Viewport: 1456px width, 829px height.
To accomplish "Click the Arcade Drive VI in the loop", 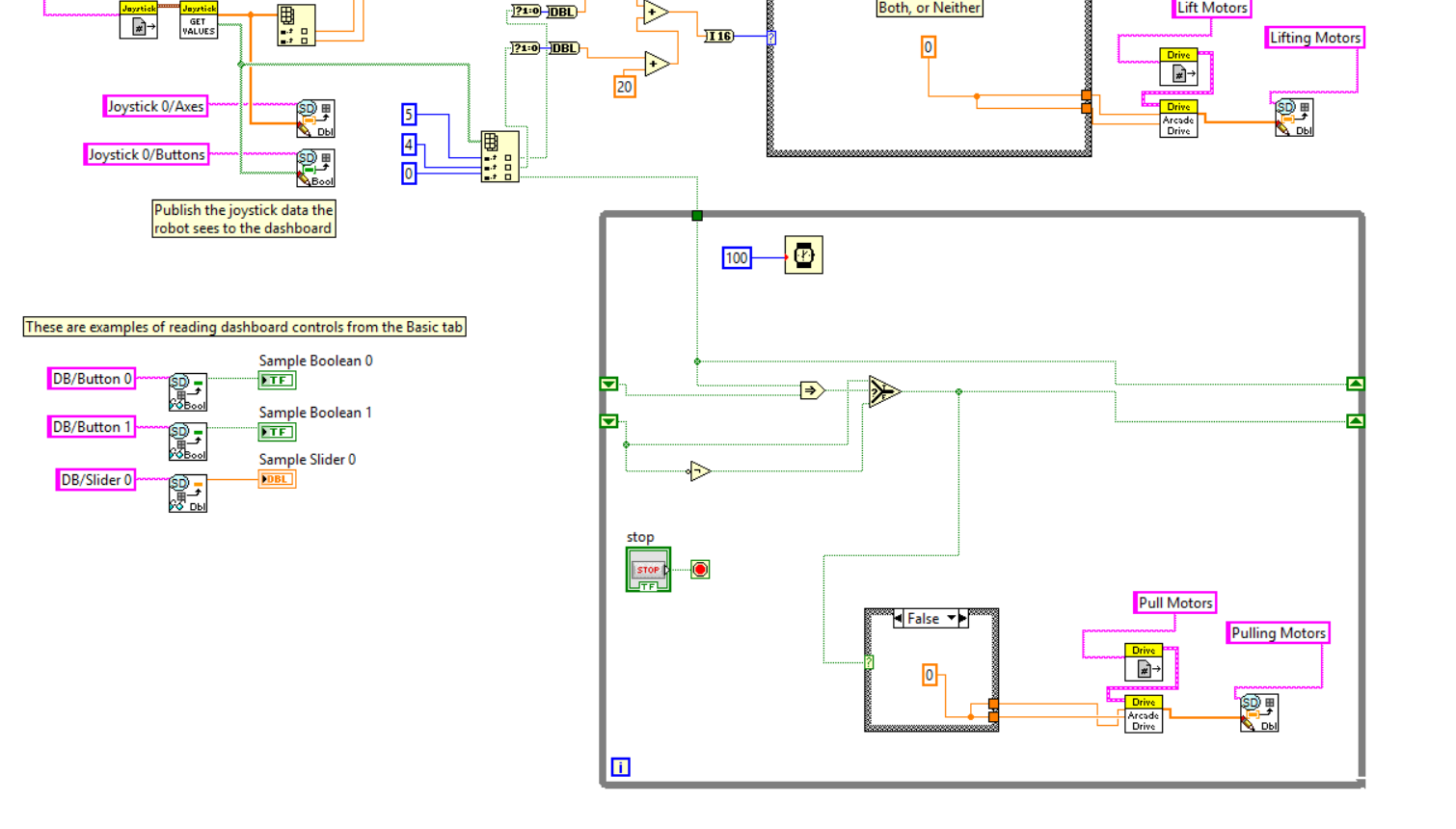I will [x=1144, y=714].
